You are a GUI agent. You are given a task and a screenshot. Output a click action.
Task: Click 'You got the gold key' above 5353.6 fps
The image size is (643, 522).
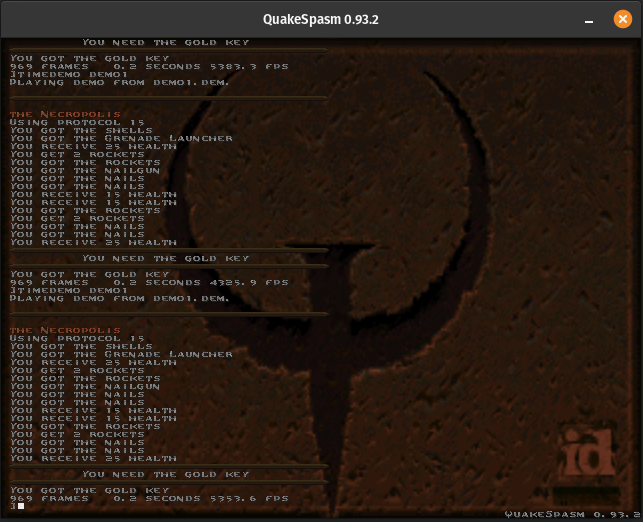89,490
